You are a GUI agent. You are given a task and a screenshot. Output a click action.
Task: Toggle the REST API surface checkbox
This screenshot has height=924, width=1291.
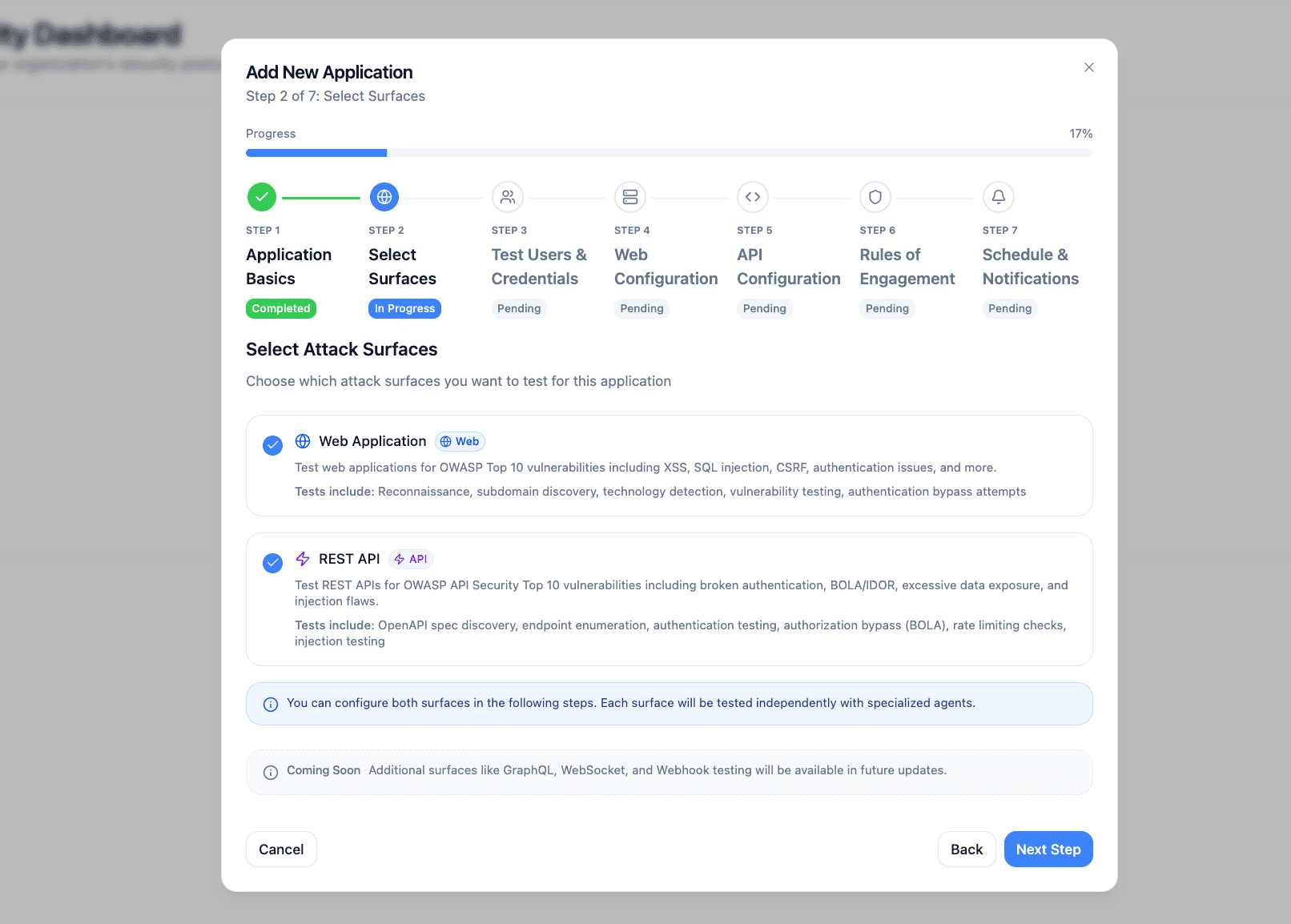coord(272,563)
